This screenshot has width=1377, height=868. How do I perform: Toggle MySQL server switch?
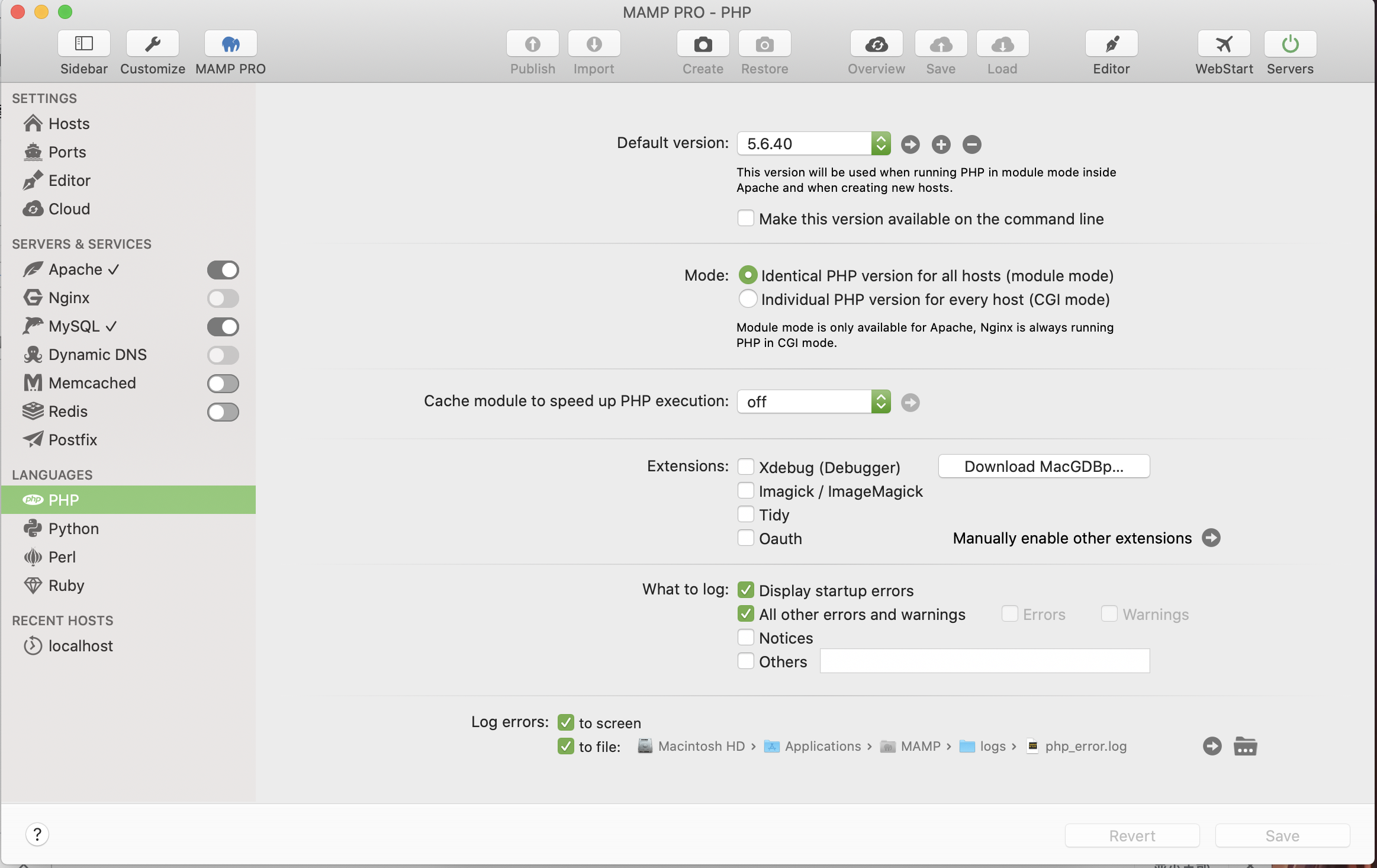(x=223, y=327)
